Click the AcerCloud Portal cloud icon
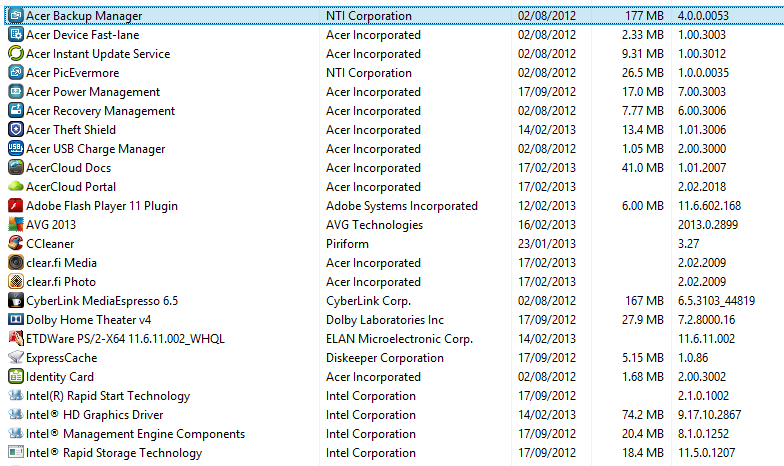This screenshot has height=466, width=784. tap(16, 186)
